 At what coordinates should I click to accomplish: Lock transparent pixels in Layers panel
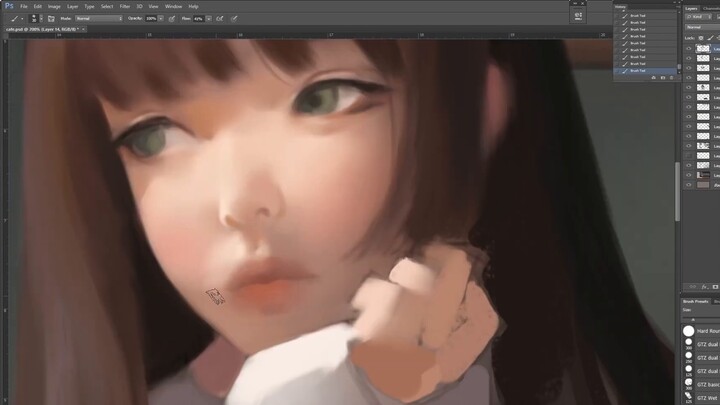click(x=701, y=38)
